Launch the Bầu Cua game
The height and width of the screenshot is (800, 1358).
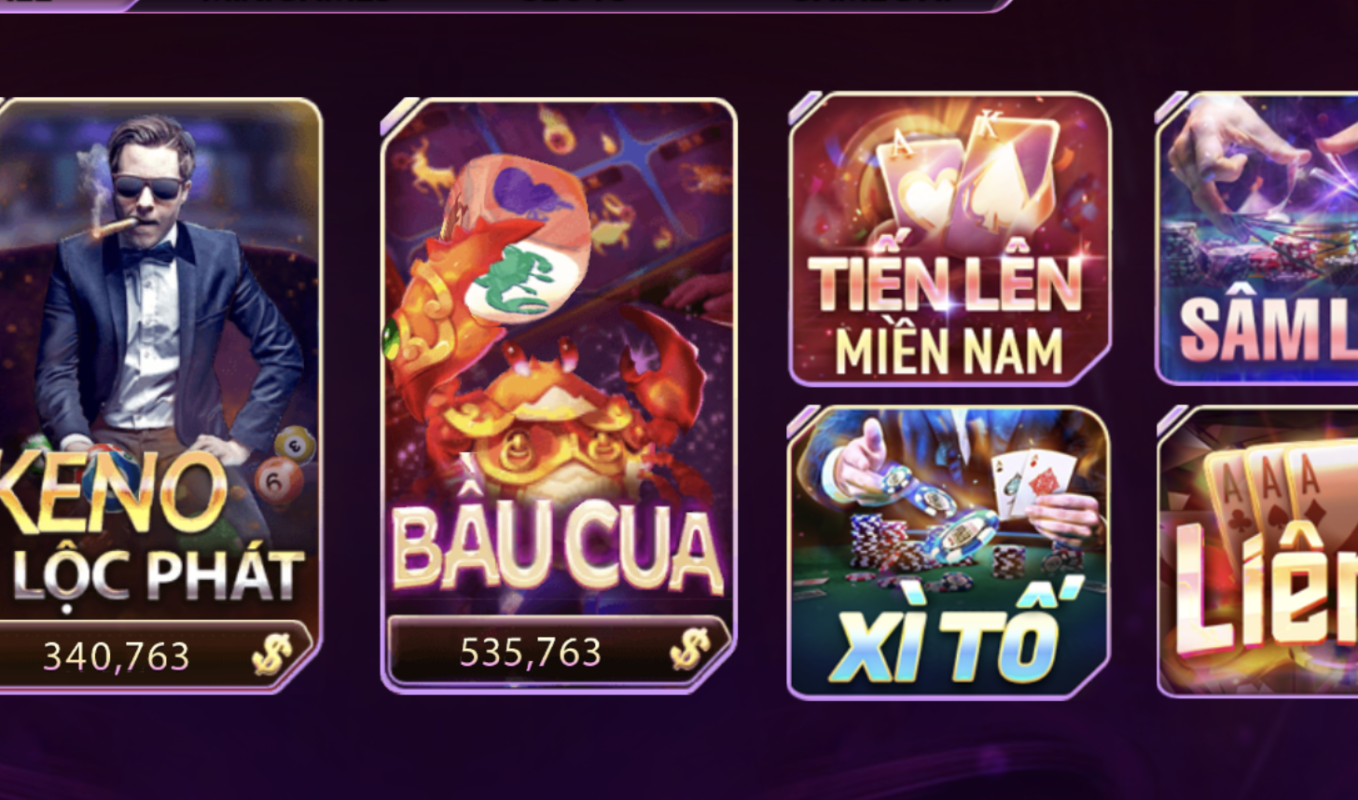558,395
